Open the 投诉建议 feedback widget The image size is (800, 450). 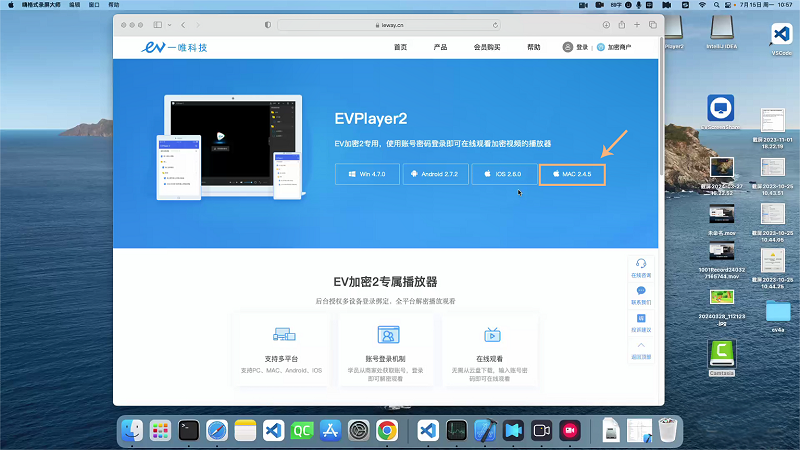[641, 323]
